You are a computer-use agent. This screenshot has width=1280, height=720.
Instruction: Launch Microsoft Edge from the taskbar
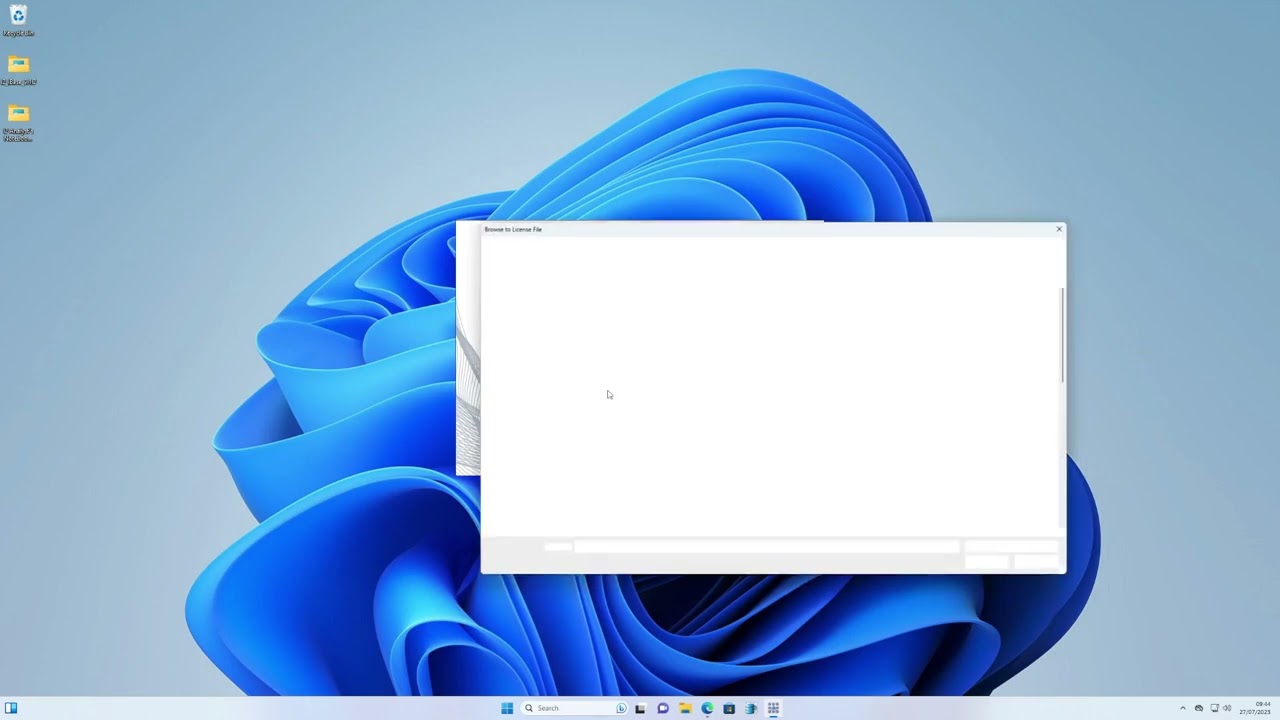(x=707, y=708)
